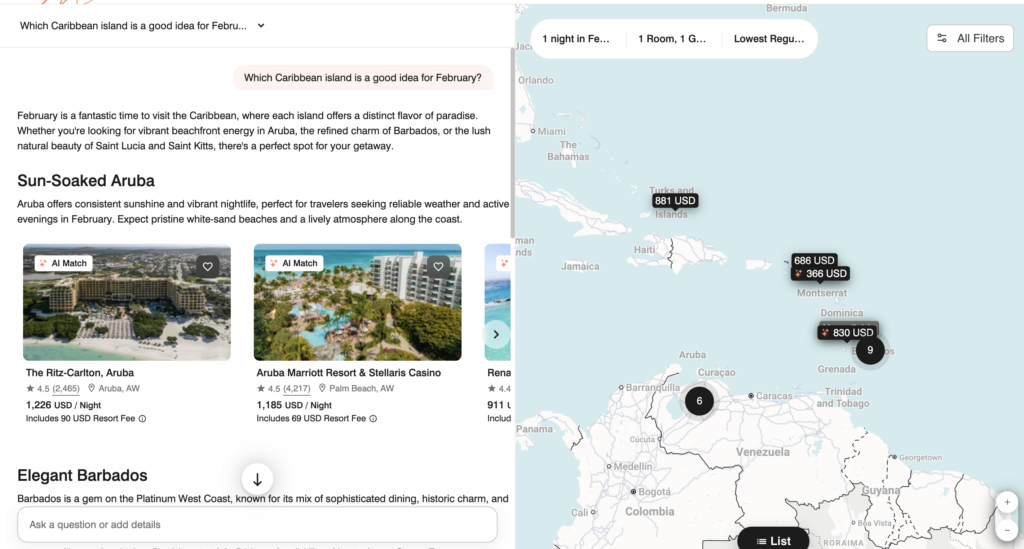
Task: View the 2,465 reviews for Ritz-Carlton
Action: (x=66, y=388)
